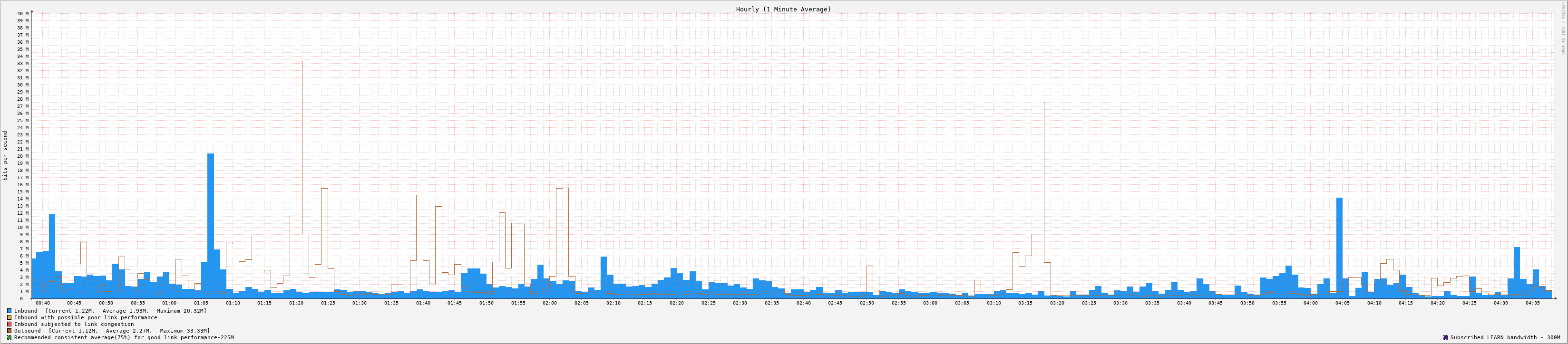Click the red link congestion legend swatch
1568x344 pixels.
(x=9, y=324)
